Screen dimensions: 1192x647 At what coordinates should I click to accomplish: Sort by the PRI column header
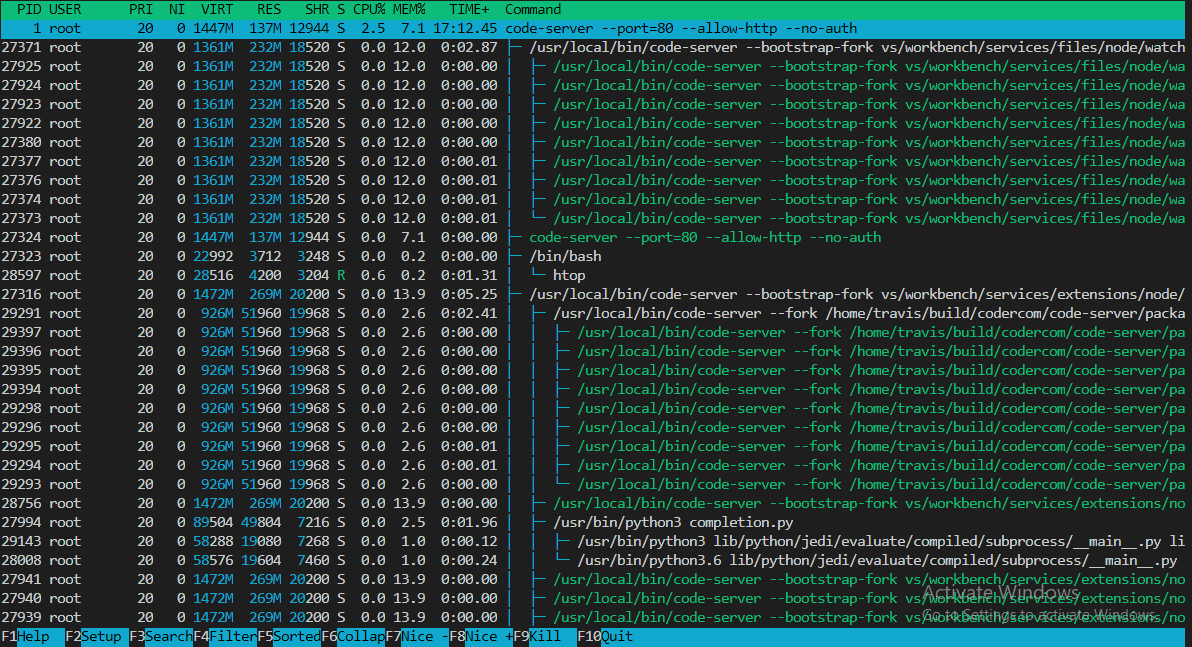point(141,9)
